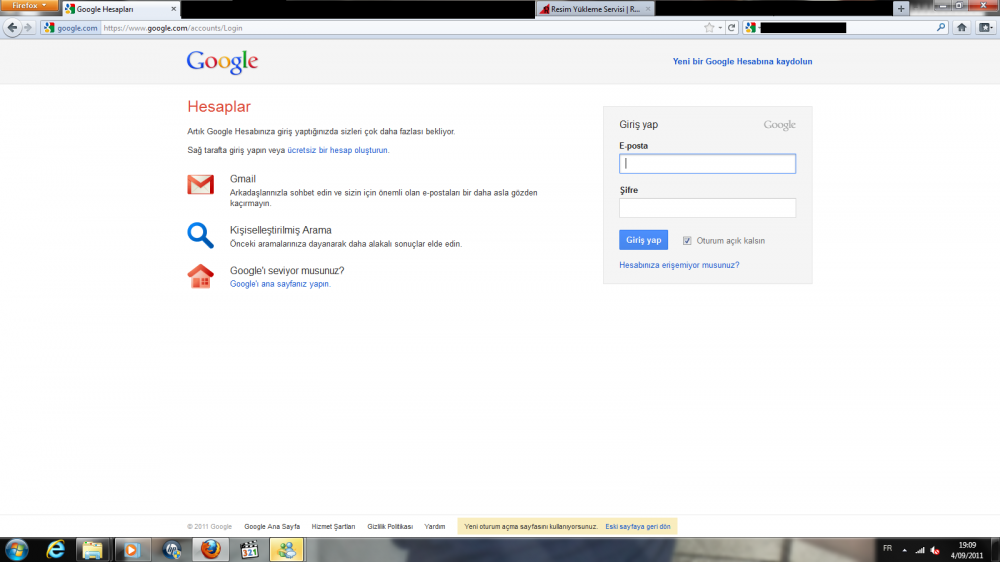Viewport: 1000px width, 562px height.
Task: Open the Windows Start orb
Action: click(x=16, y=550)
